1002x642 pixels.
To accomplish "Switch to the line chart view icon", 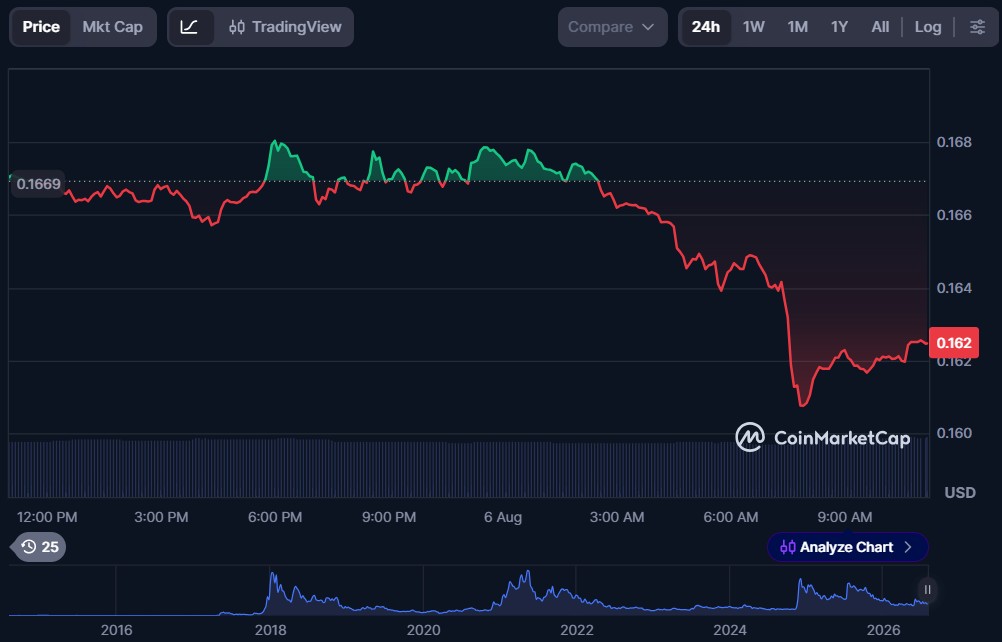I will [x=190, y=27].
